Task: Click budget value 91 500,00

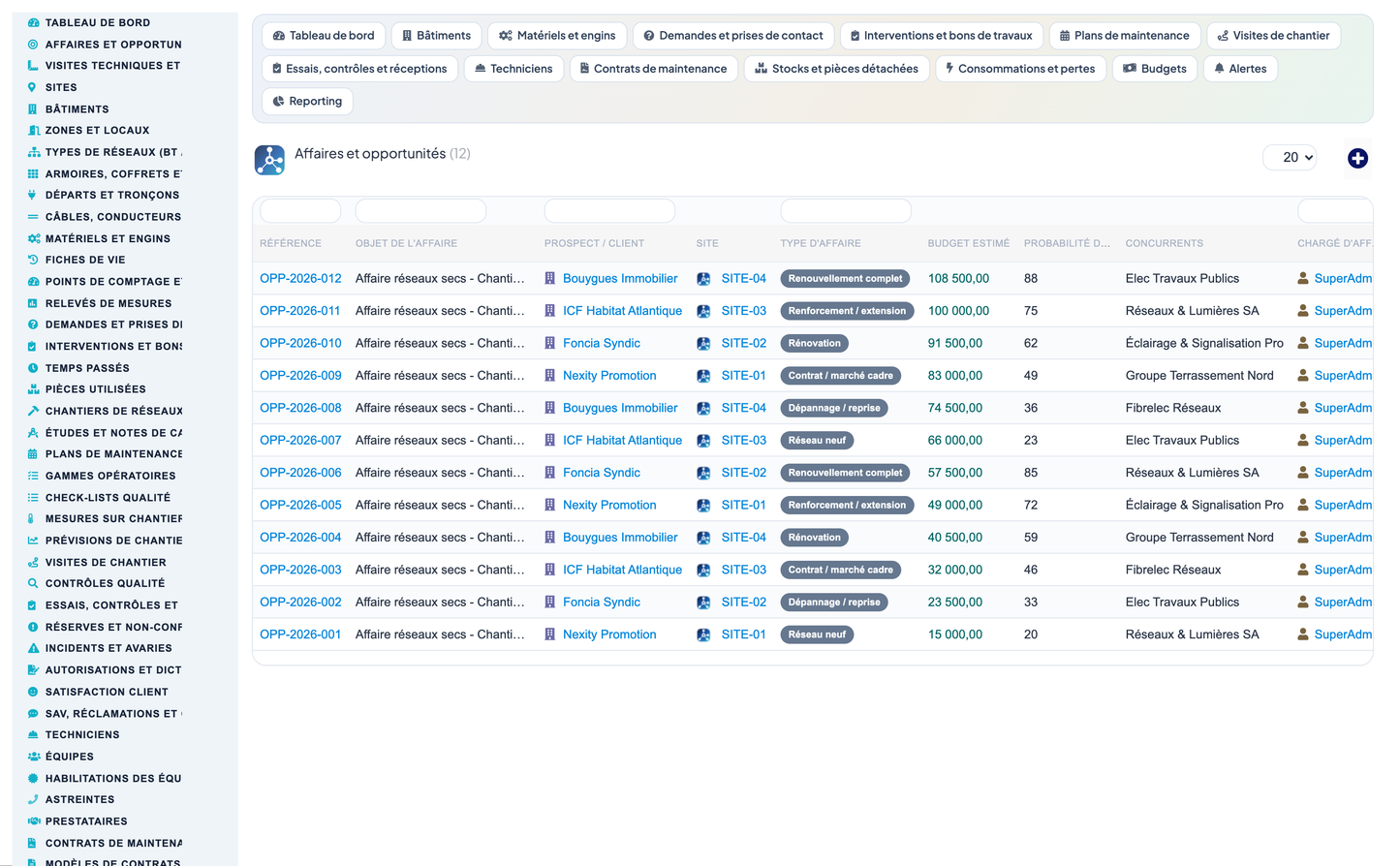Action: tap(954, 343)
